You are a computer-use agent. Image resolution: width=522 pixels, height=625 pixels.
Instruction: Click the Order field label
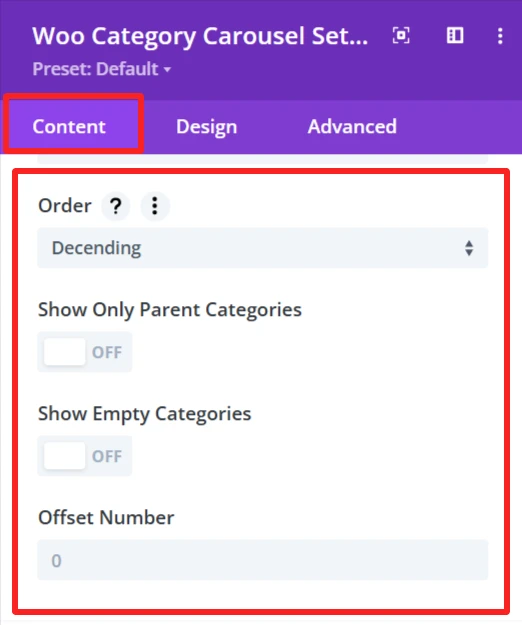[65, 206]
